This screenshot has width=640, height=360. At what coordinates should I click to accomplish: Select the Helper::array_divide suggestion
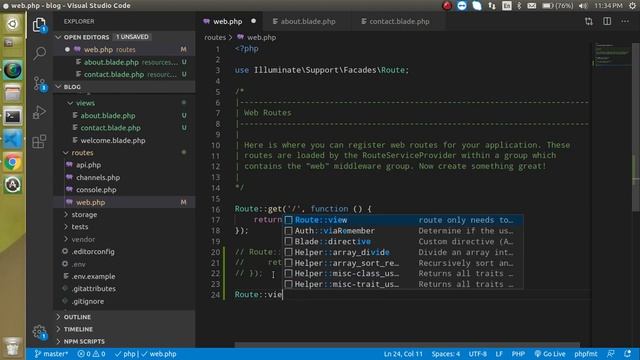403,252
